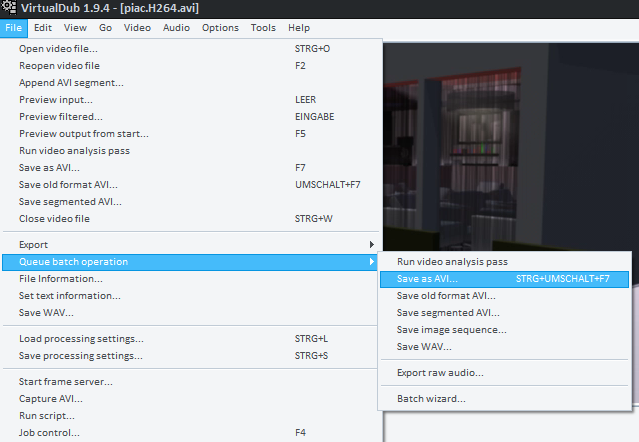Open the Go menu
639x442 pixels.
[x=105, y=28]
